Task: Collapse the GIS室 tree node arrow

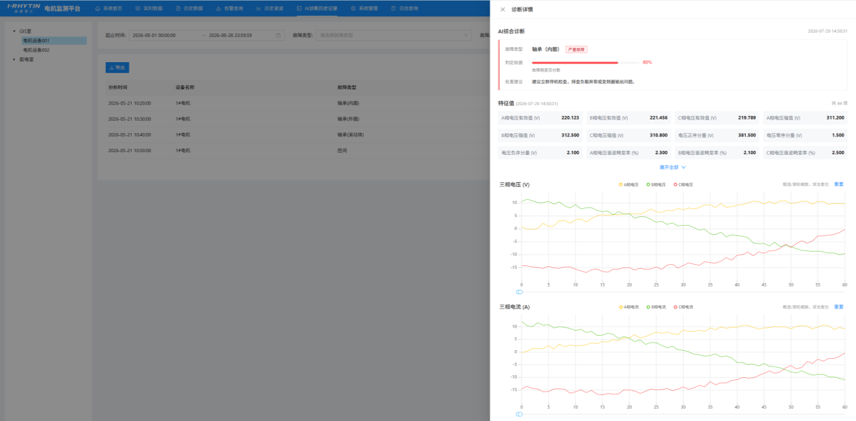Action: point(14,31)
